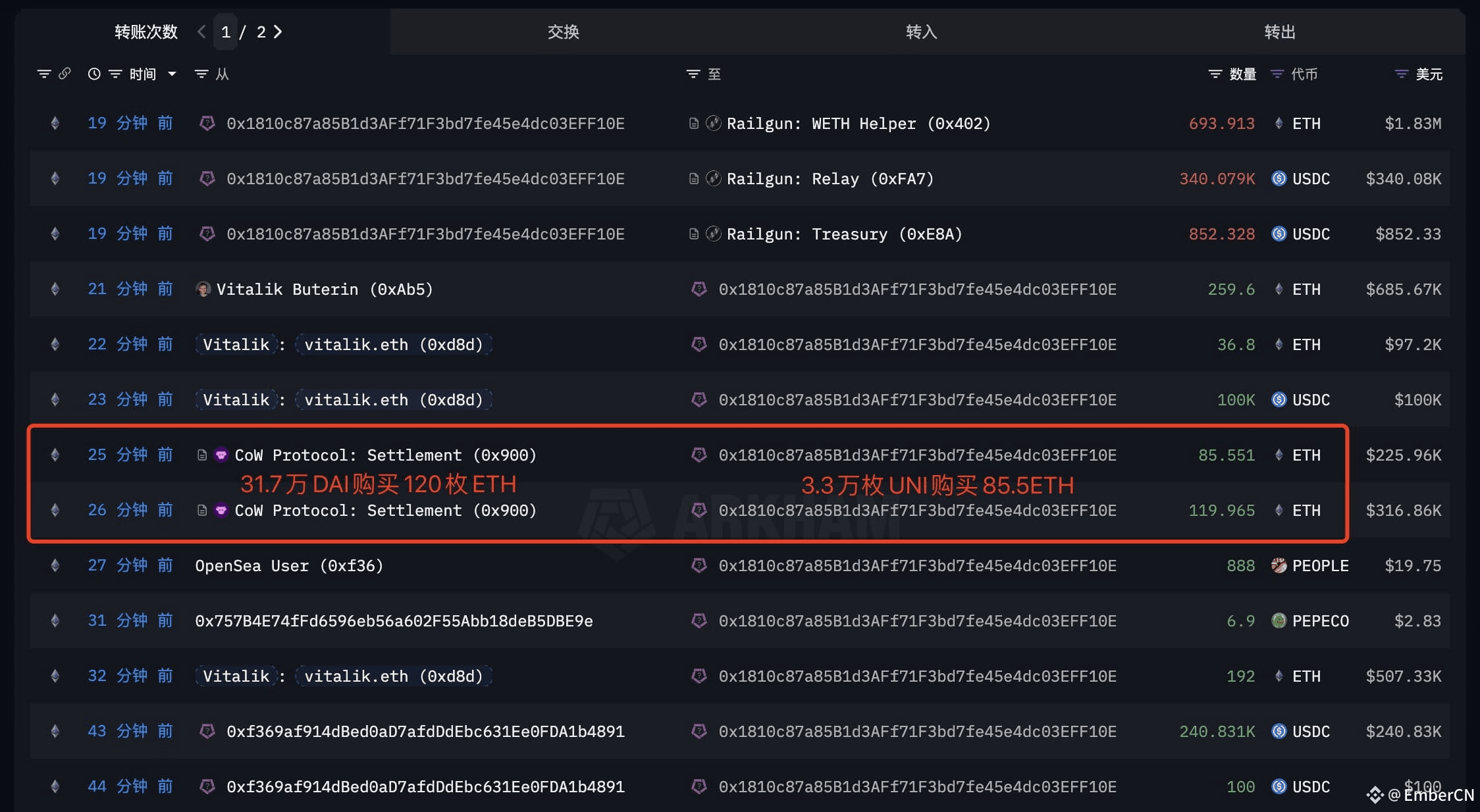
Task: Select USDC token icon in 852.328 row
Action: click(1279, 234)
